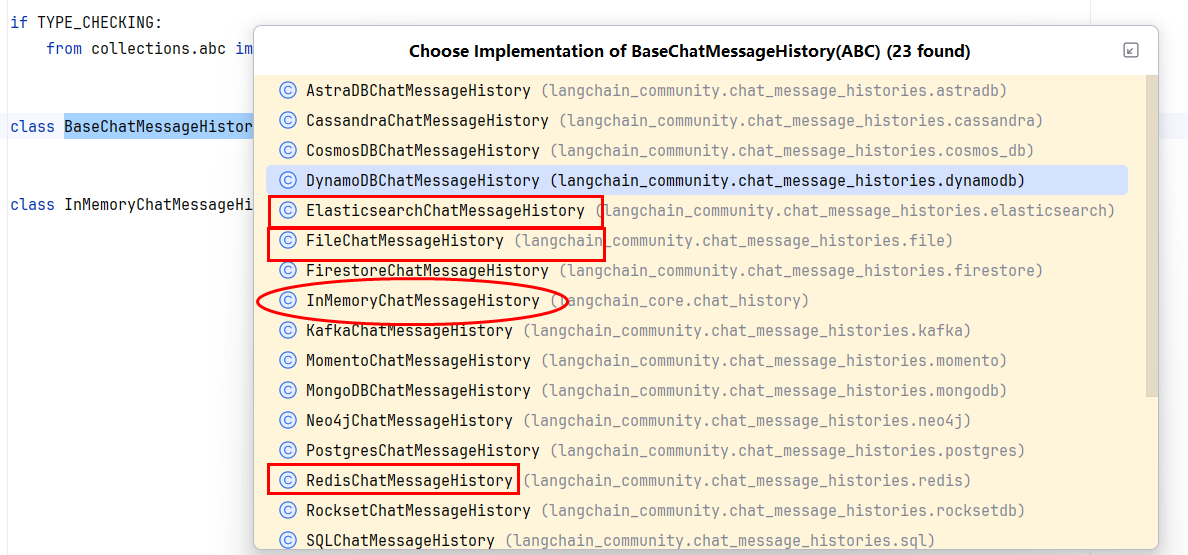The height and width of the screenshot is (555, 1188).
Task: Click the class icon beside DynamoDBChatMessageHistory
Action: (x=287, y=180)
